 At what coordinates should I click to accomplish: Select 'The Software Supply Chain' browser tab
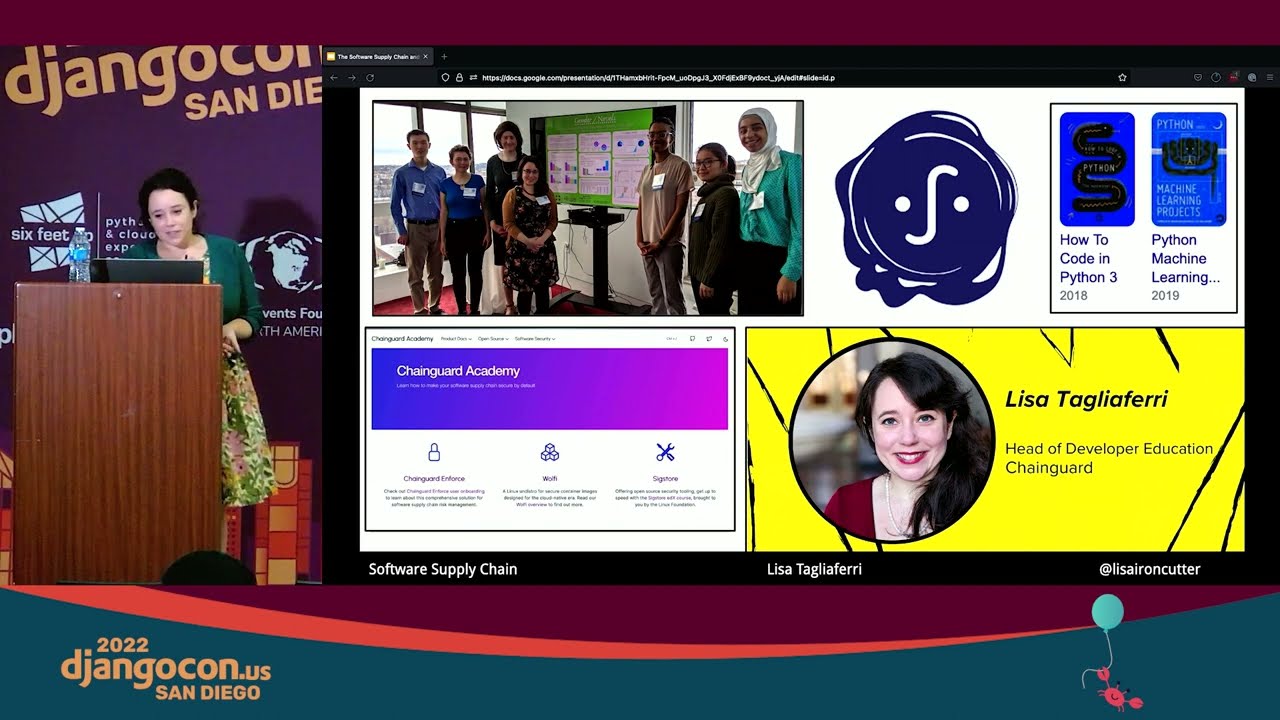click(378, 56)
